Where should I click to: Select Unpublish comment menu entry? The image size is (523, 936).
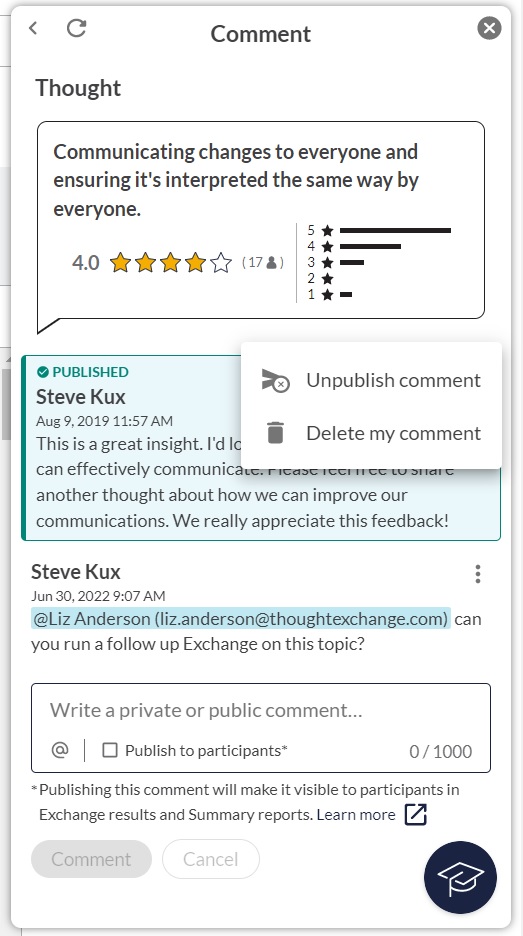371,380
